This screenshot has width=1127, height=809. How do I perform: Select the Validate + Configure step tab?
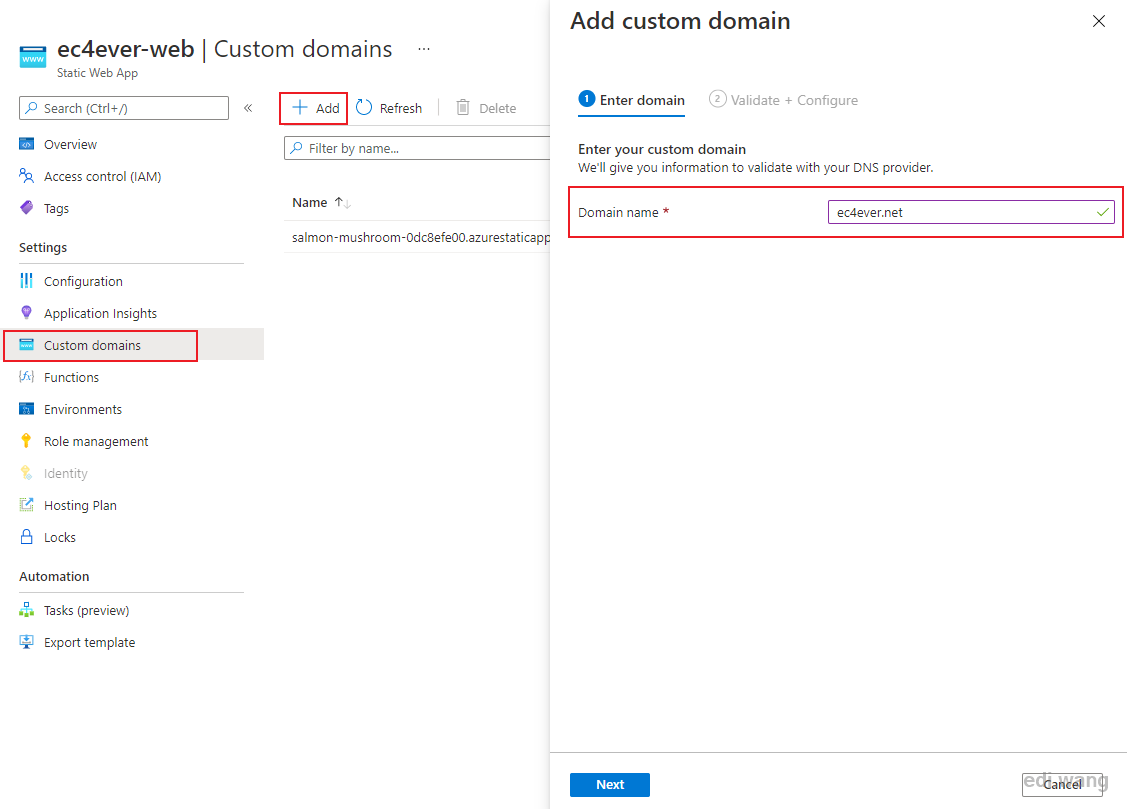pyautogui.click(x=783, y=100)
